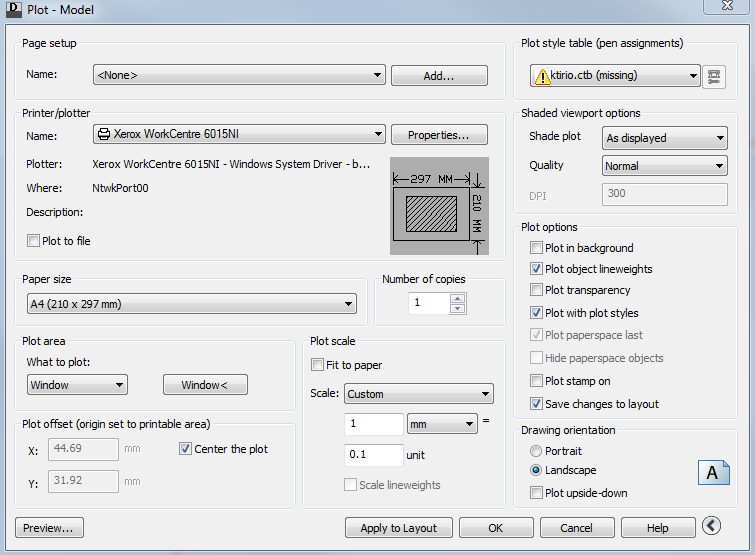This screenshot has width=755, height=555.
Task: Close the Plot dialog window
Action: (727, 6)
